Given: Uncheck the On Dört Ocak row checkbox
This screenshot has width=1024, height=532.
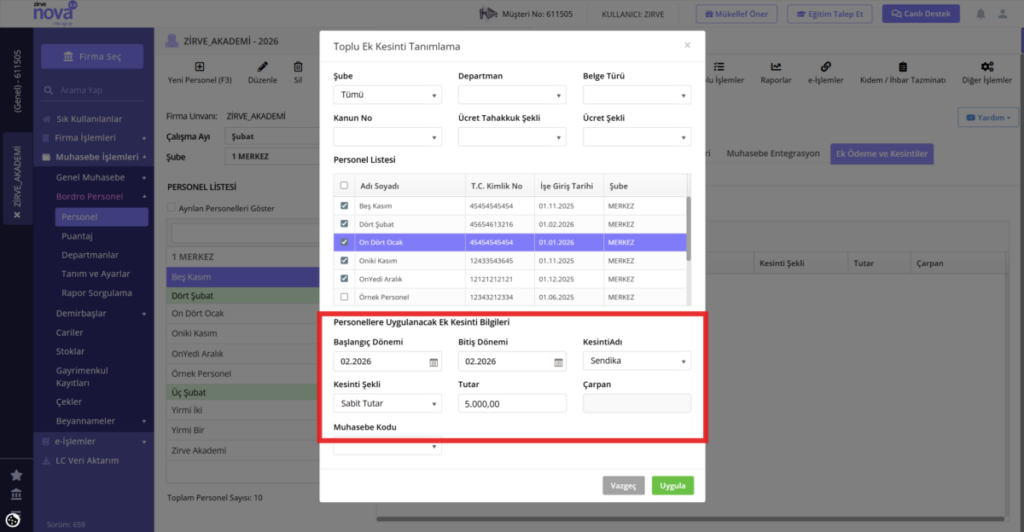Looking at the screenshot, I should (344, 242).
